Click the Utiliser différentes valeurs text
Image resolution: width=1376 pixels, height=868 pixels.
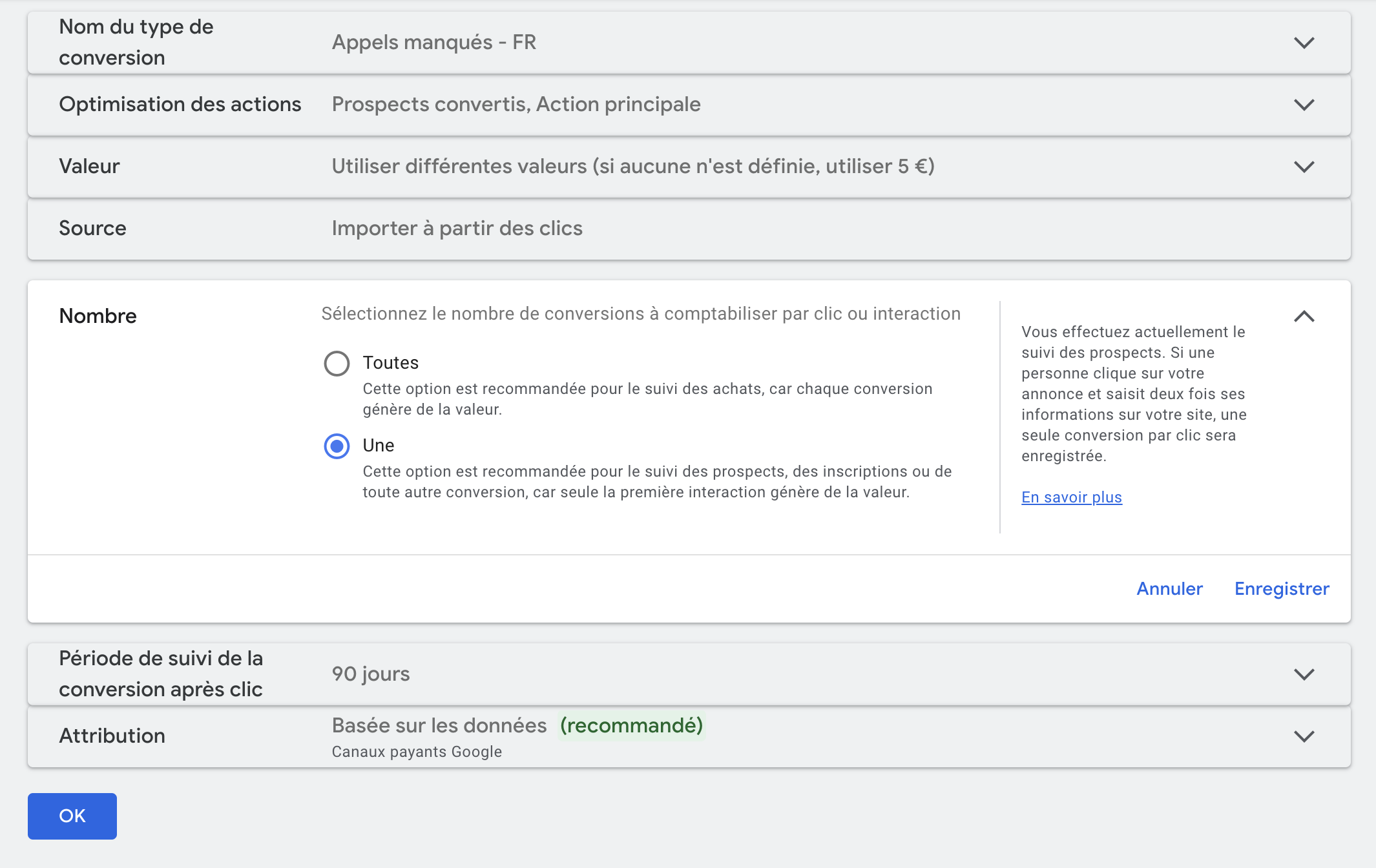coord(633,167)
